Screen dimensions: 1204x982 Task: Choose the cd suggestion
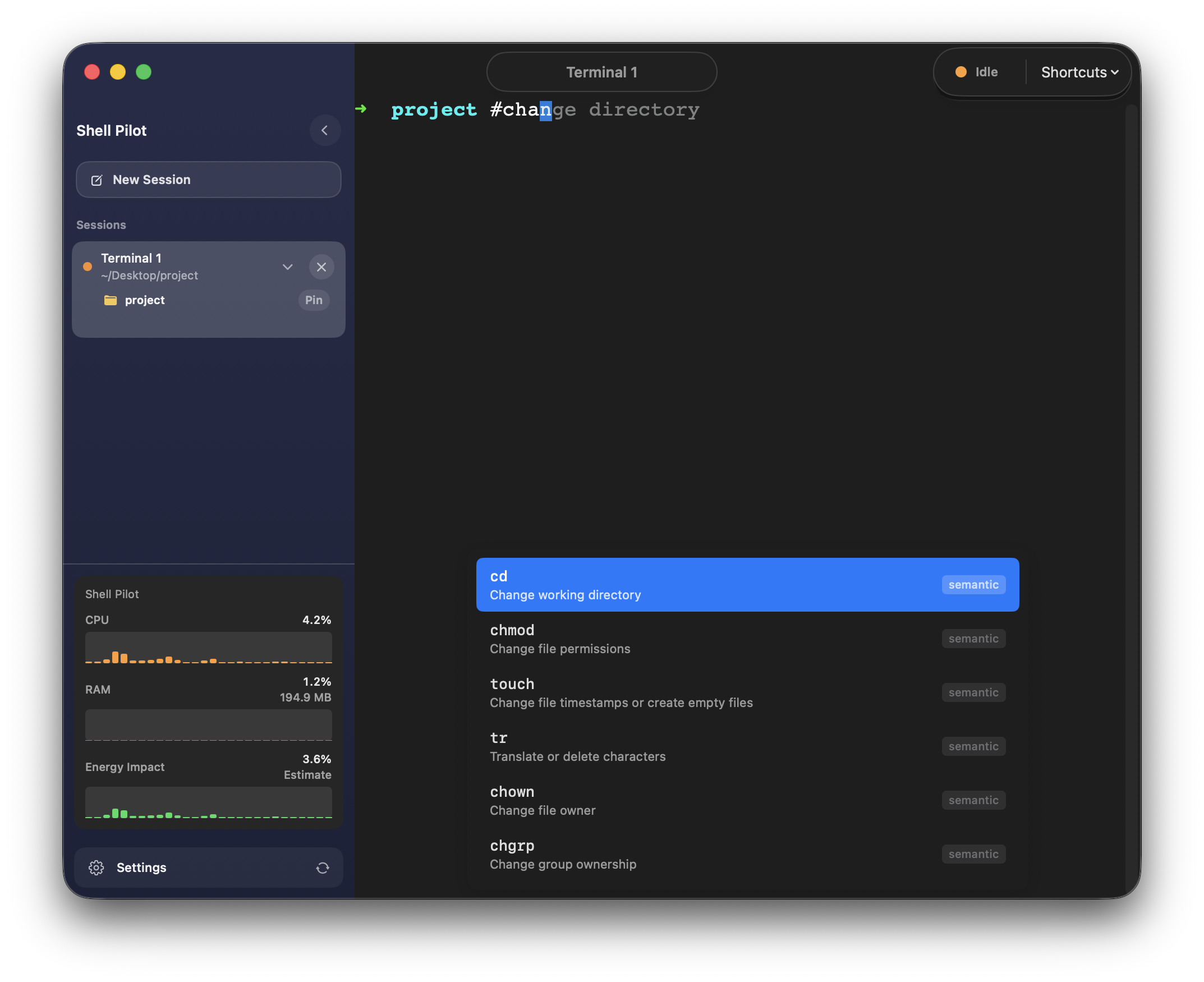(x=748, y=585)
